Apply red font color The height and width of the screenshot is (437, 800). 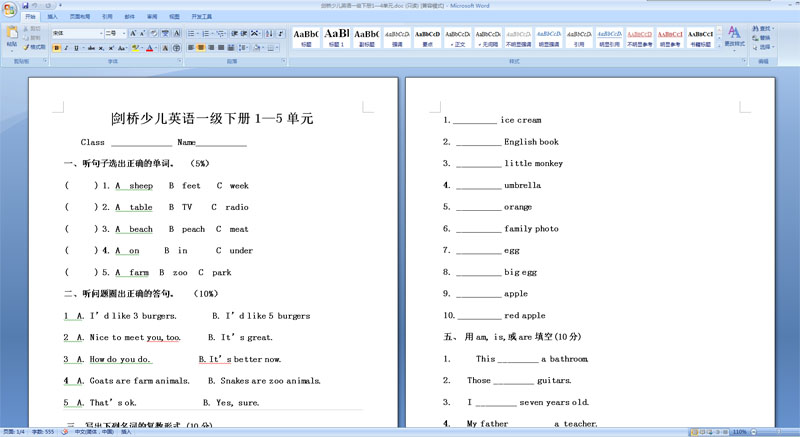149,48
